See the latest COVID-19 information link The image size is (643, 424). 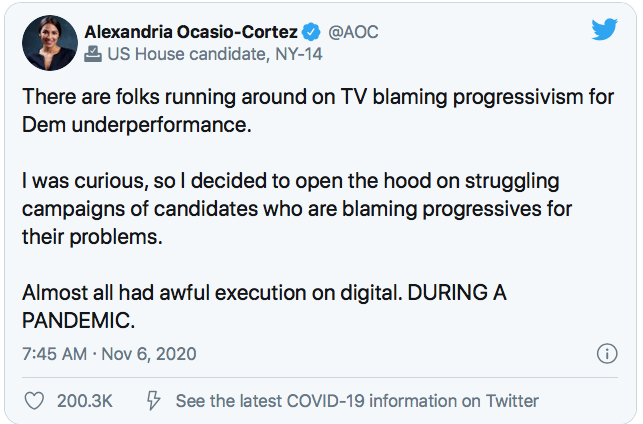click(357, 401)
